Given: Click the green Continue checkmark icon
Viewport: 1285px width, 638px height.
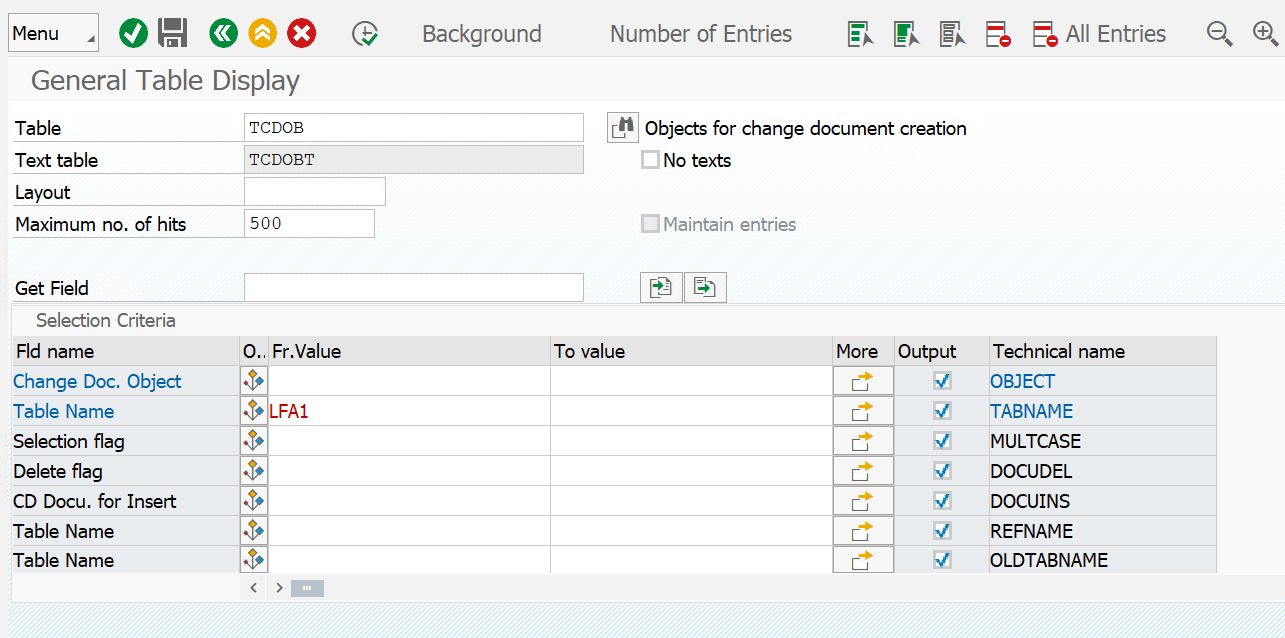Looking at the screenshot, I should (x=133, y=33).
